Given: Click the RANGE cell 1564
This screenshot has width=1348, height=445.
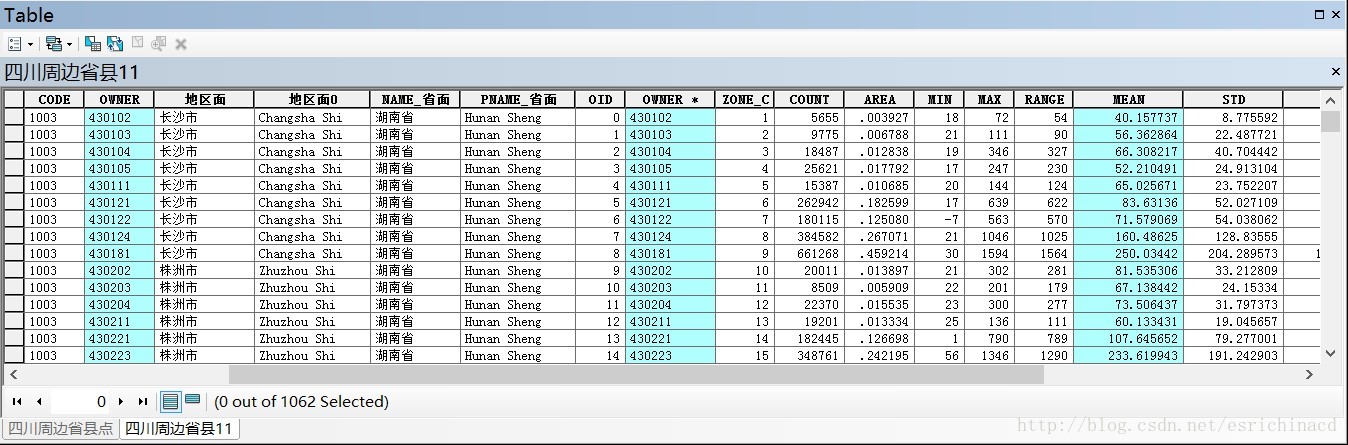Looking at the screenshot, I should [x=1043, y=253].
